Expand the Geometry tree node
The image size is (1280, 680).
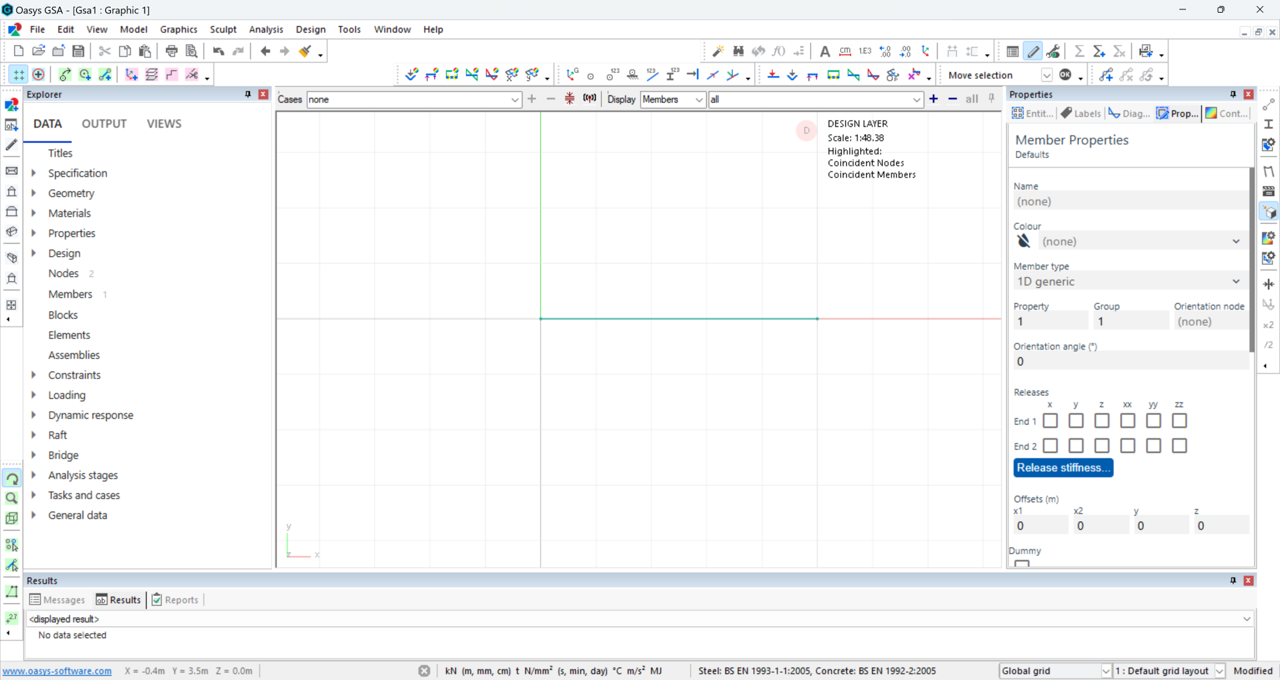tap(34, 193)
